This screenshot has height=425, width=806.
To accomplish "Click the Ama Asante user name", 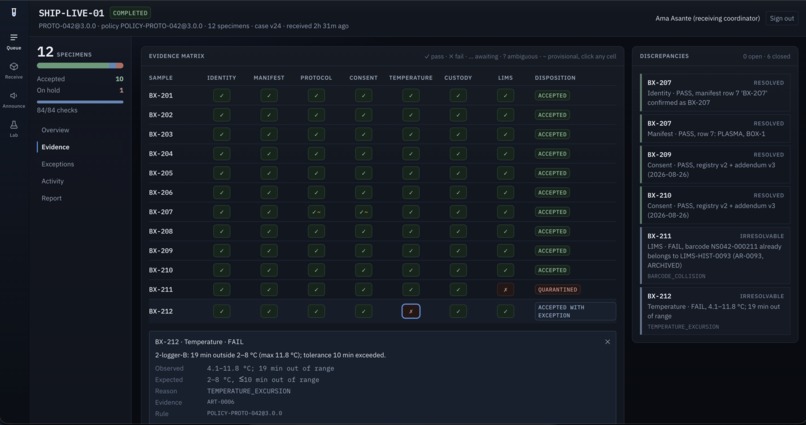I will pyautogui.click(x=707, y=18).
